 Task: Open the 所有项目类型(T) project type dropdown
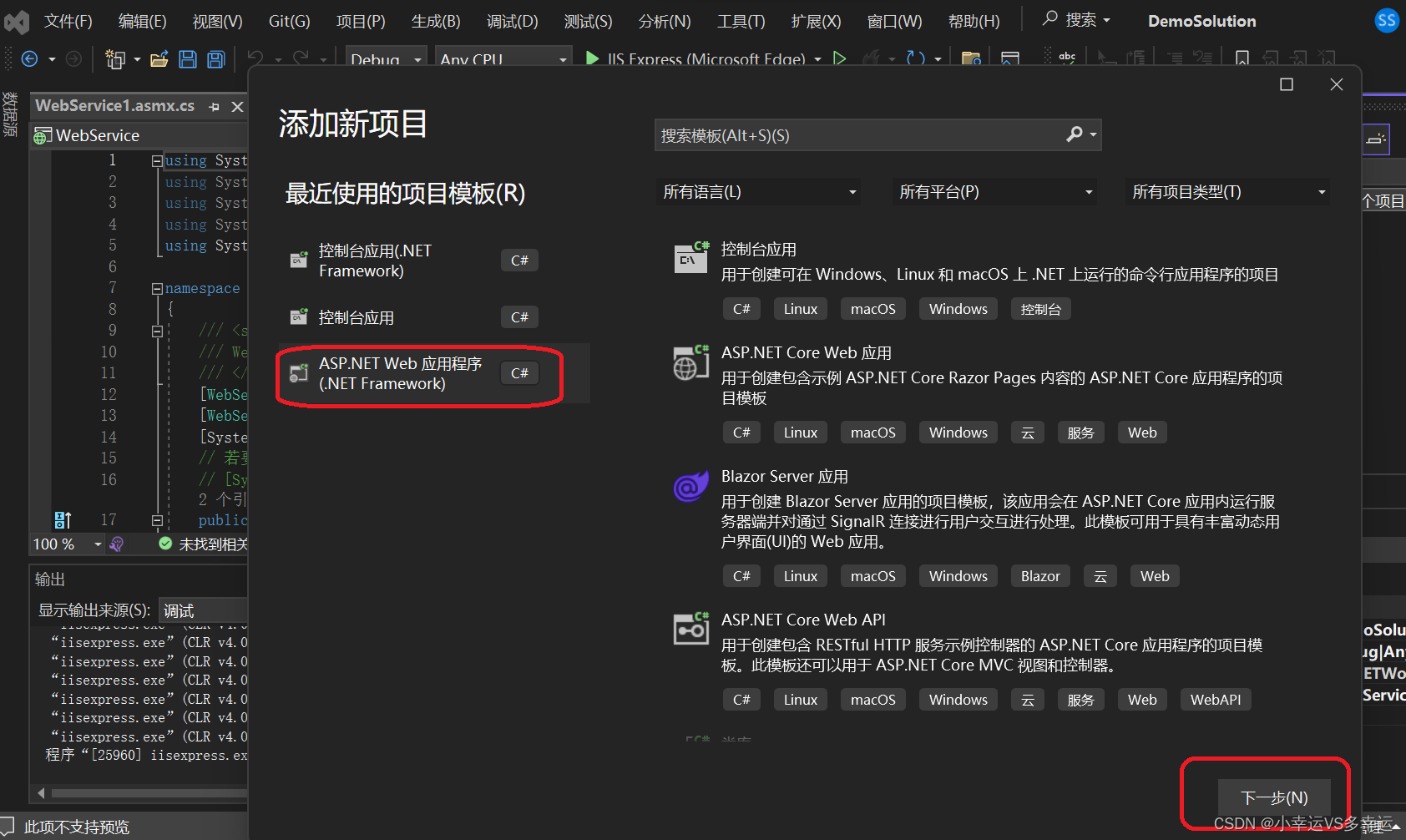[1227, 192]
